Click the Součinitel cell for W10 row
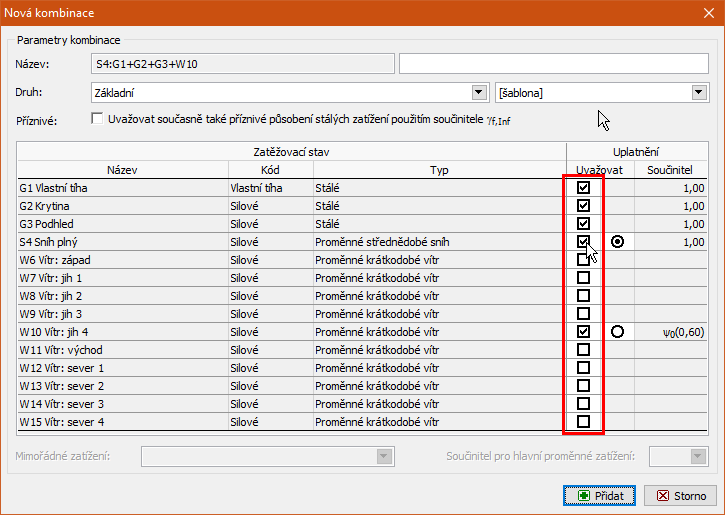This screenshot has width=725, height=515. tap(675, 332)
